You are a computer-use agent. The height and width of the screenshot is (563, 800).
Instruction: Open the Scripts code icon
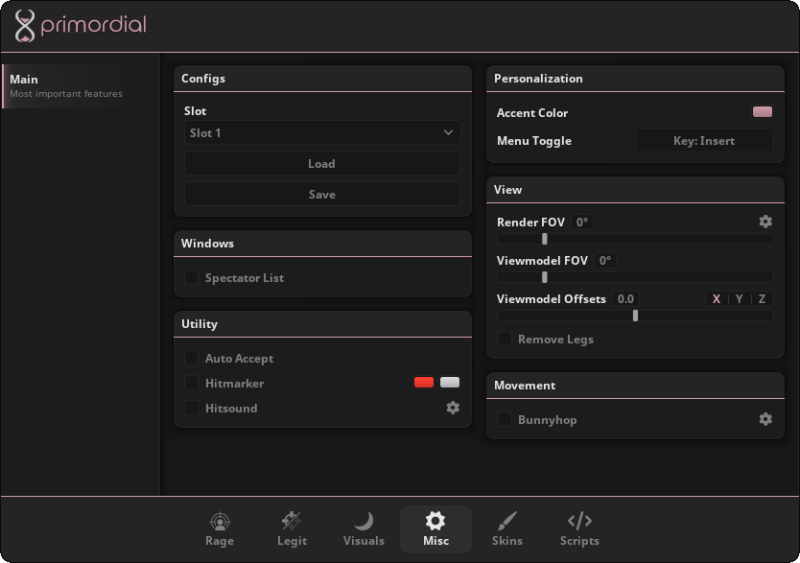coord(580,521)
